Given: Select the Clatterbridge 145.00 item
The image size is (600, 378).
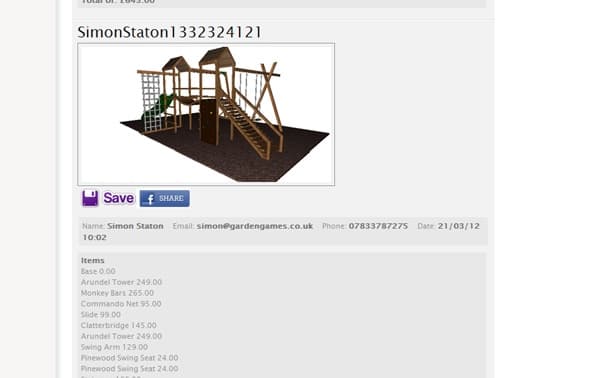Looking at the screenshot, I should tap(119, 325).
